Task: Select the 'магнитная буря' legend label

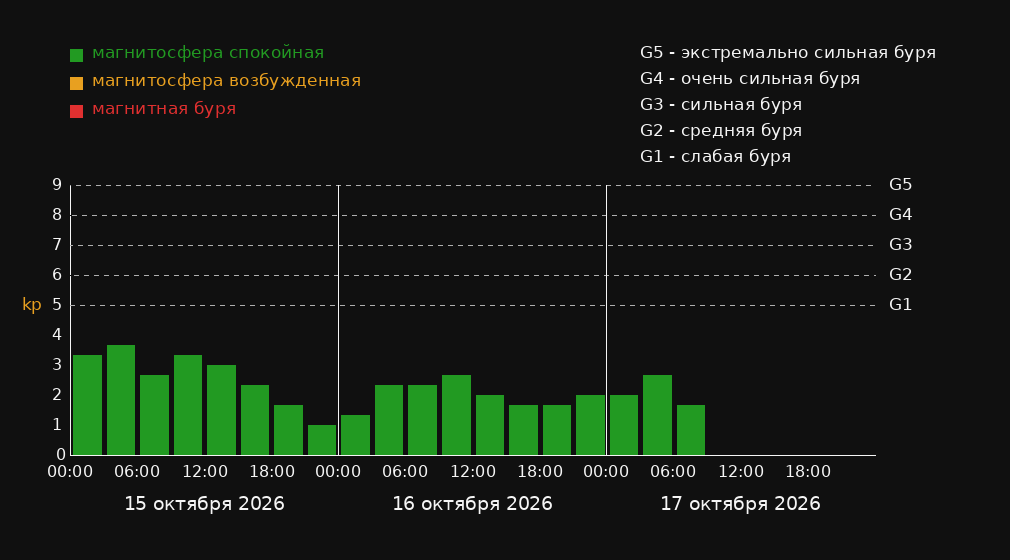Action: tap(164, 109)
